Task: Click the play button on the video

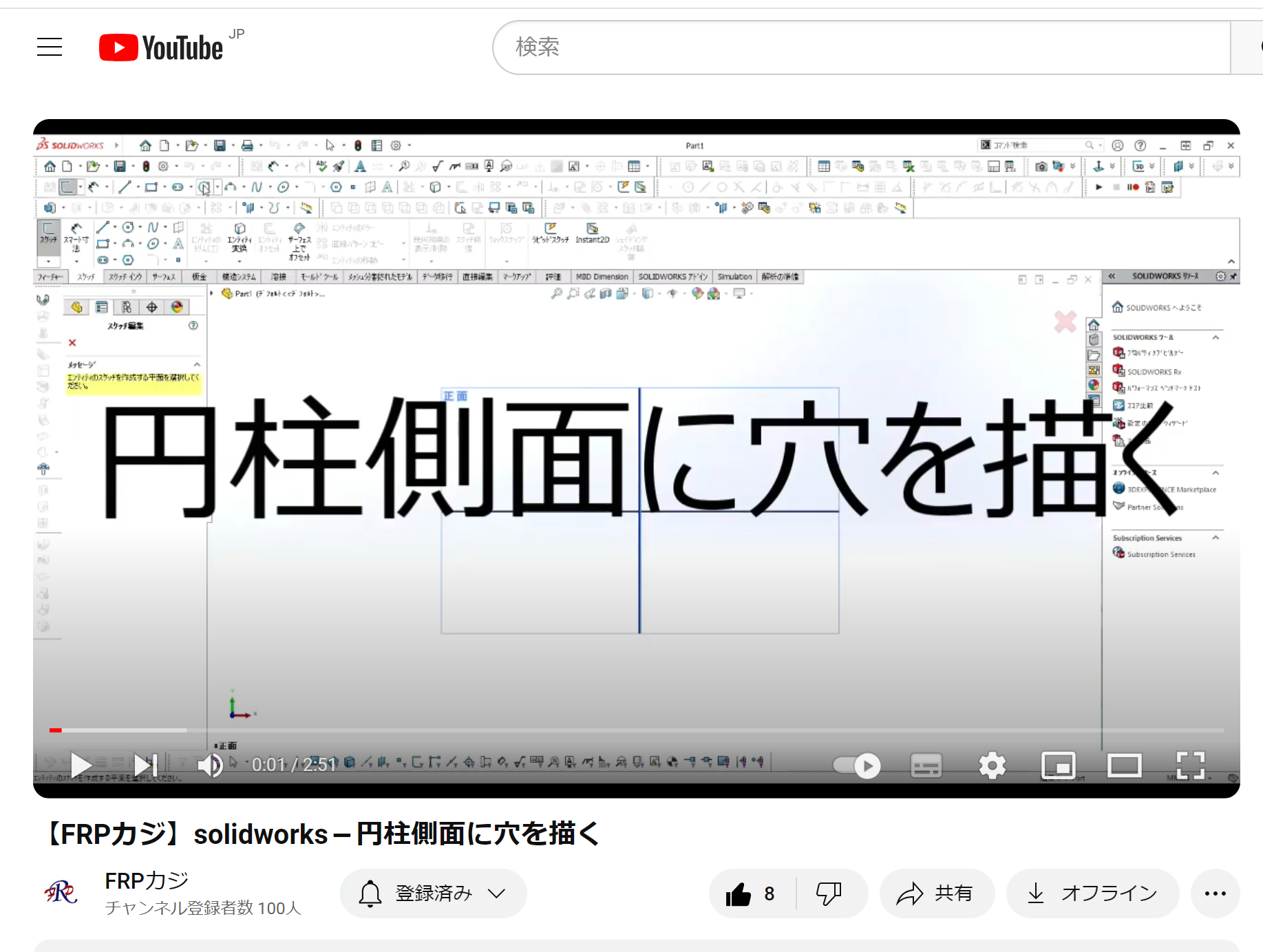Action: [x=81, y=765]
